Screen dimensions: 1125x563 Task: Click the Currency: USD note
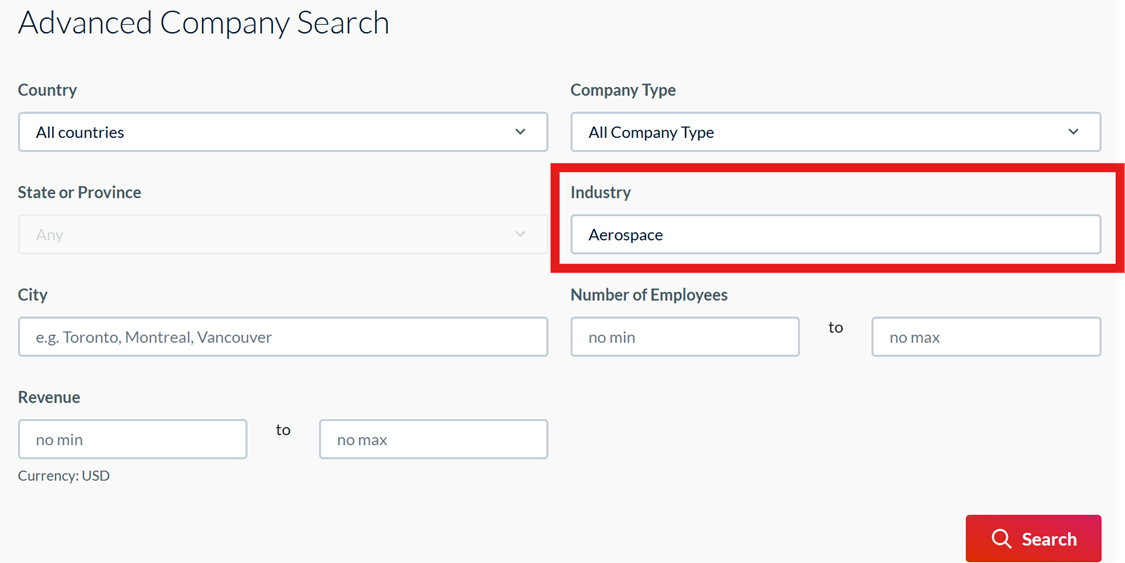click(x=64, y=476)
